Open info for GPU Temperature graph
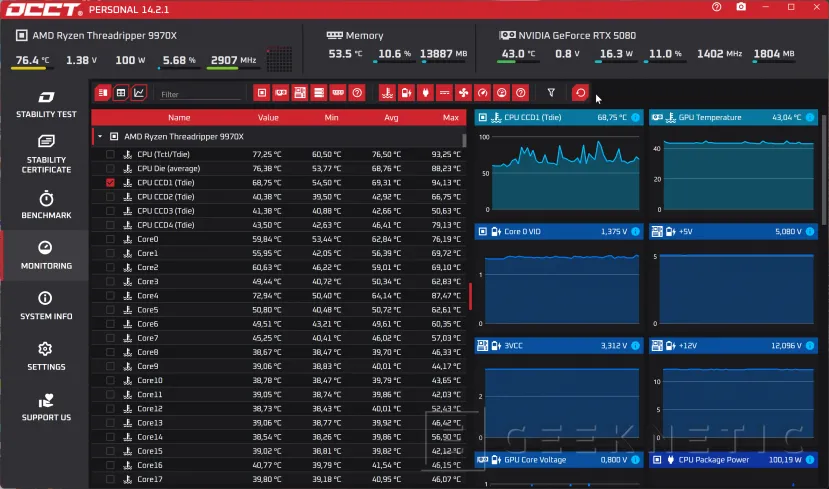The width and height of the screenshot is (829, 489). tap(810, 117)
